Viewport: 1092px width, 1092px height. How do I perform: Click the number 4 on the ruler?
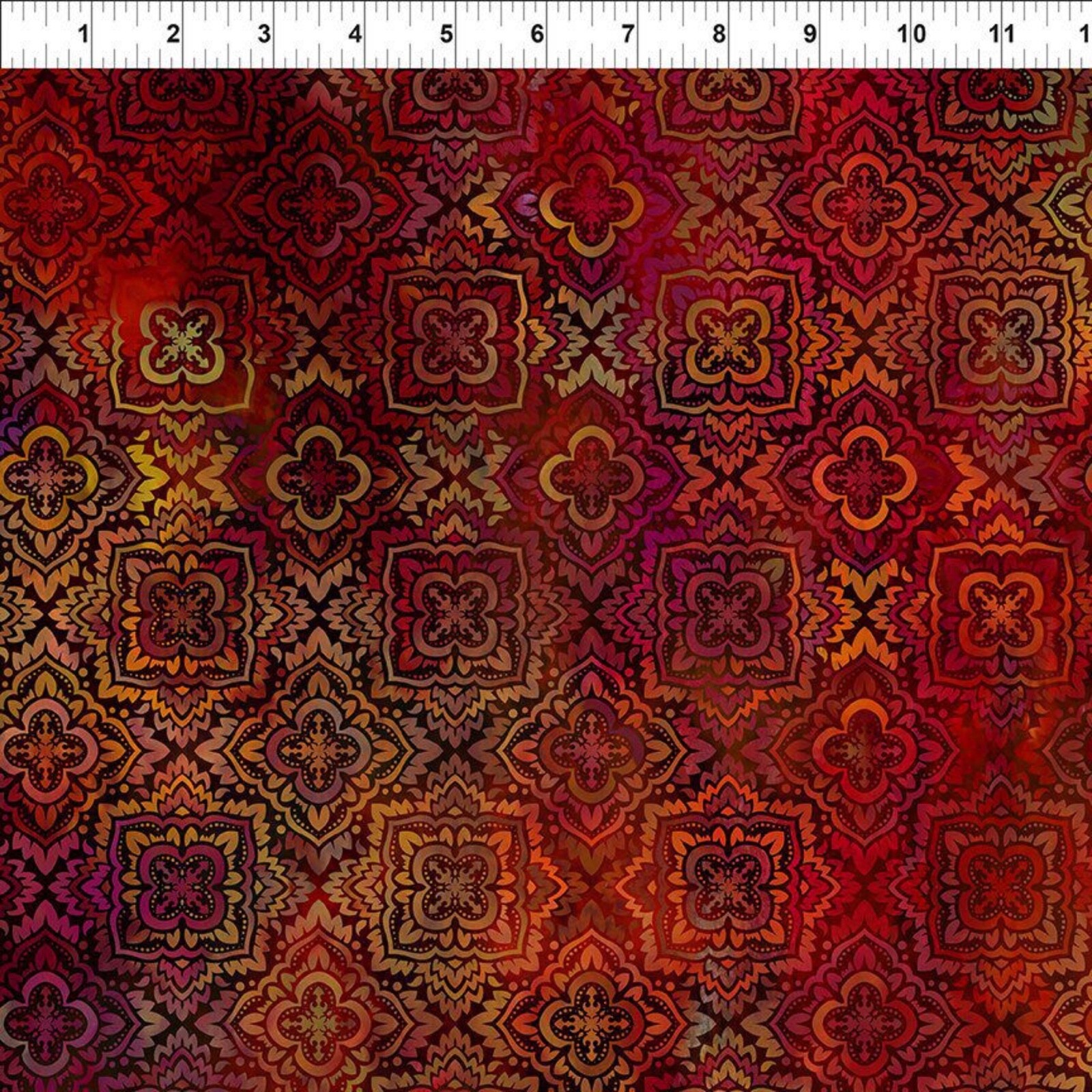(355, 33)
